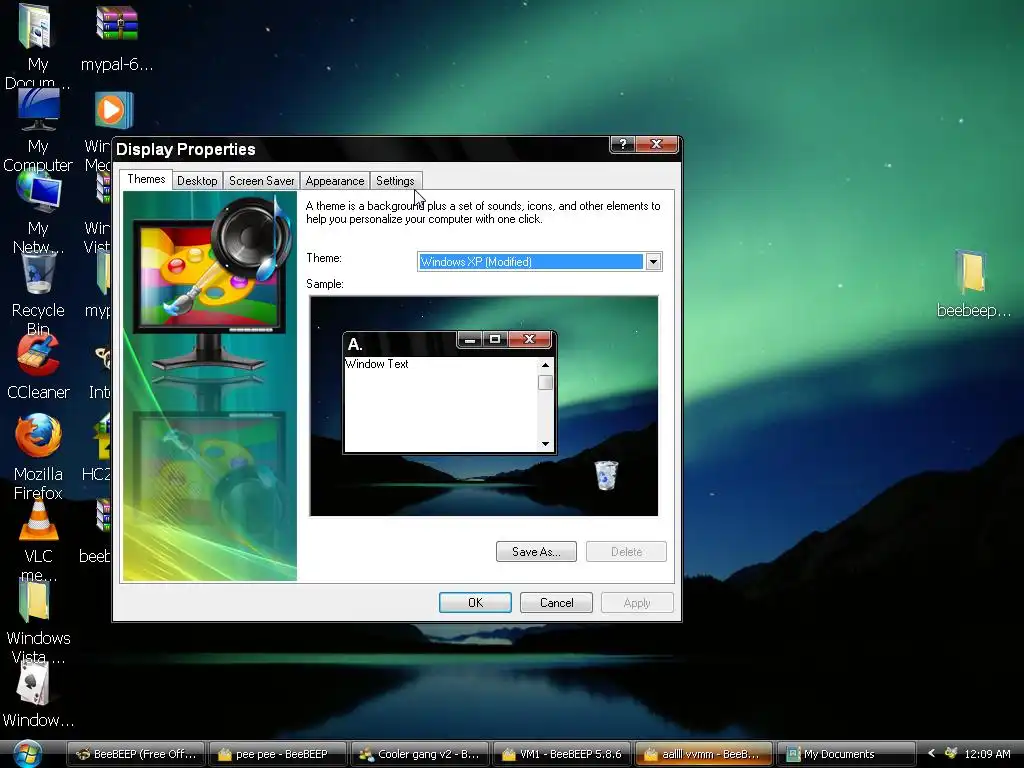Click Cancel in Display Properties
The width and height of the screenshot is (1024, 768).
(556, 603)
